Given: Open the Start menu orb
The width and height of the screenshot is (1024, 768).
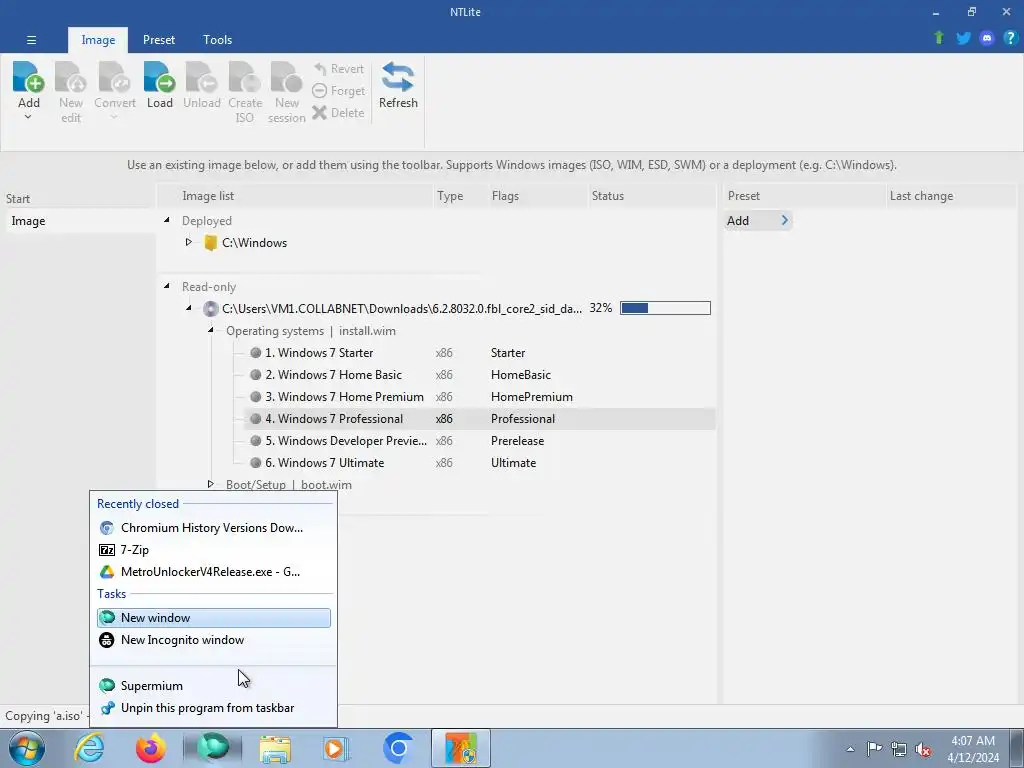Looking at the screenshot, I should tap(27, 748).
